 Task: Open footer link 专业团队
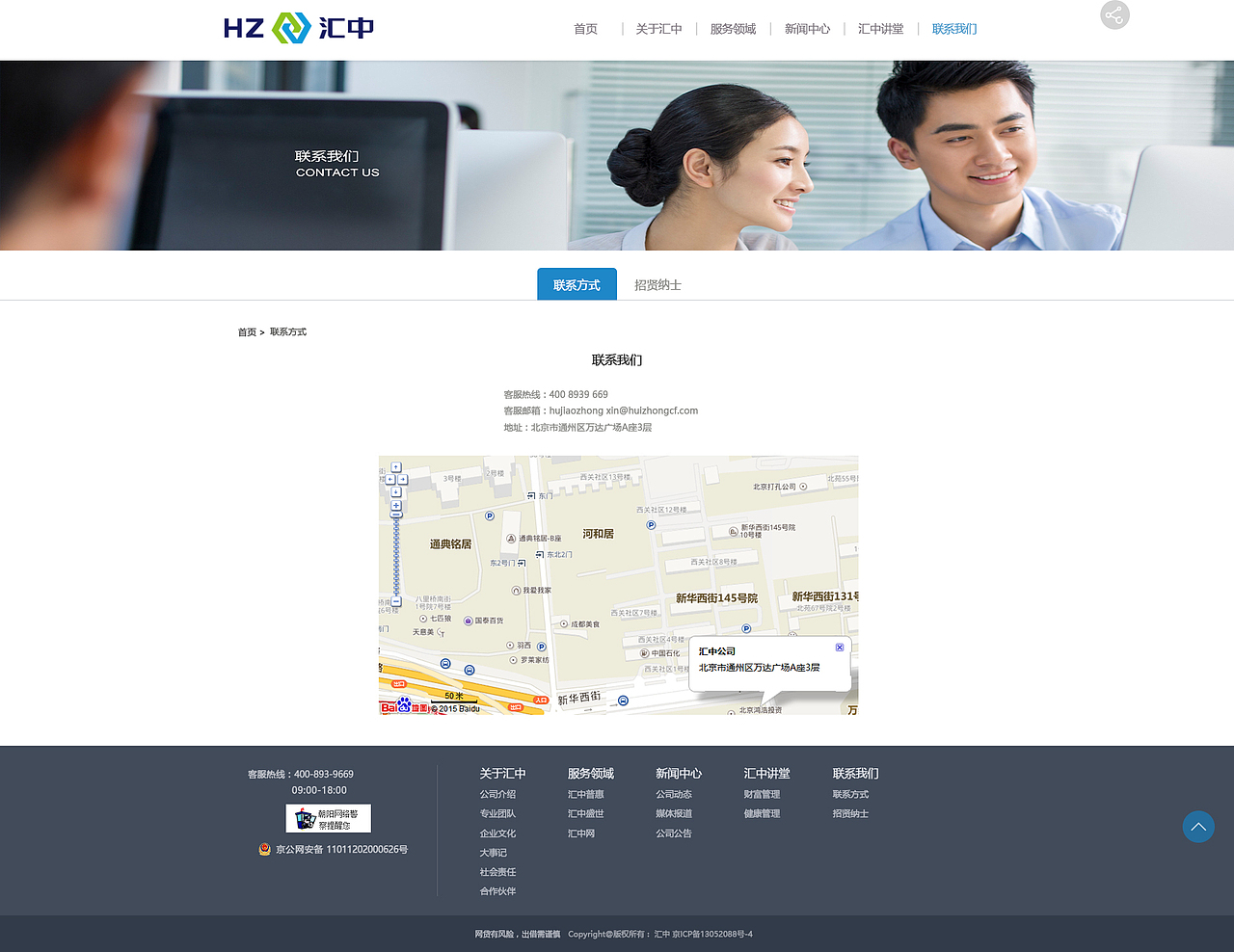[x=497, y=814]
